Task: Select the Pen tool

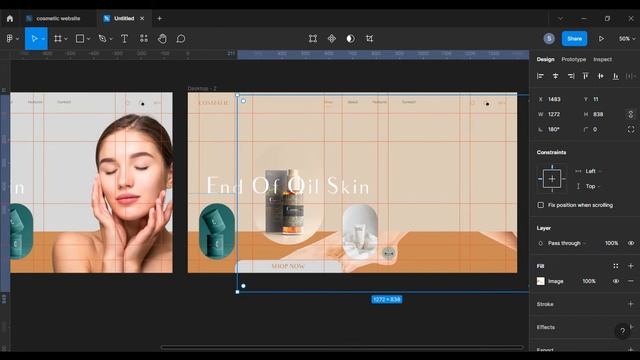Action: click(x=102, y=39)
